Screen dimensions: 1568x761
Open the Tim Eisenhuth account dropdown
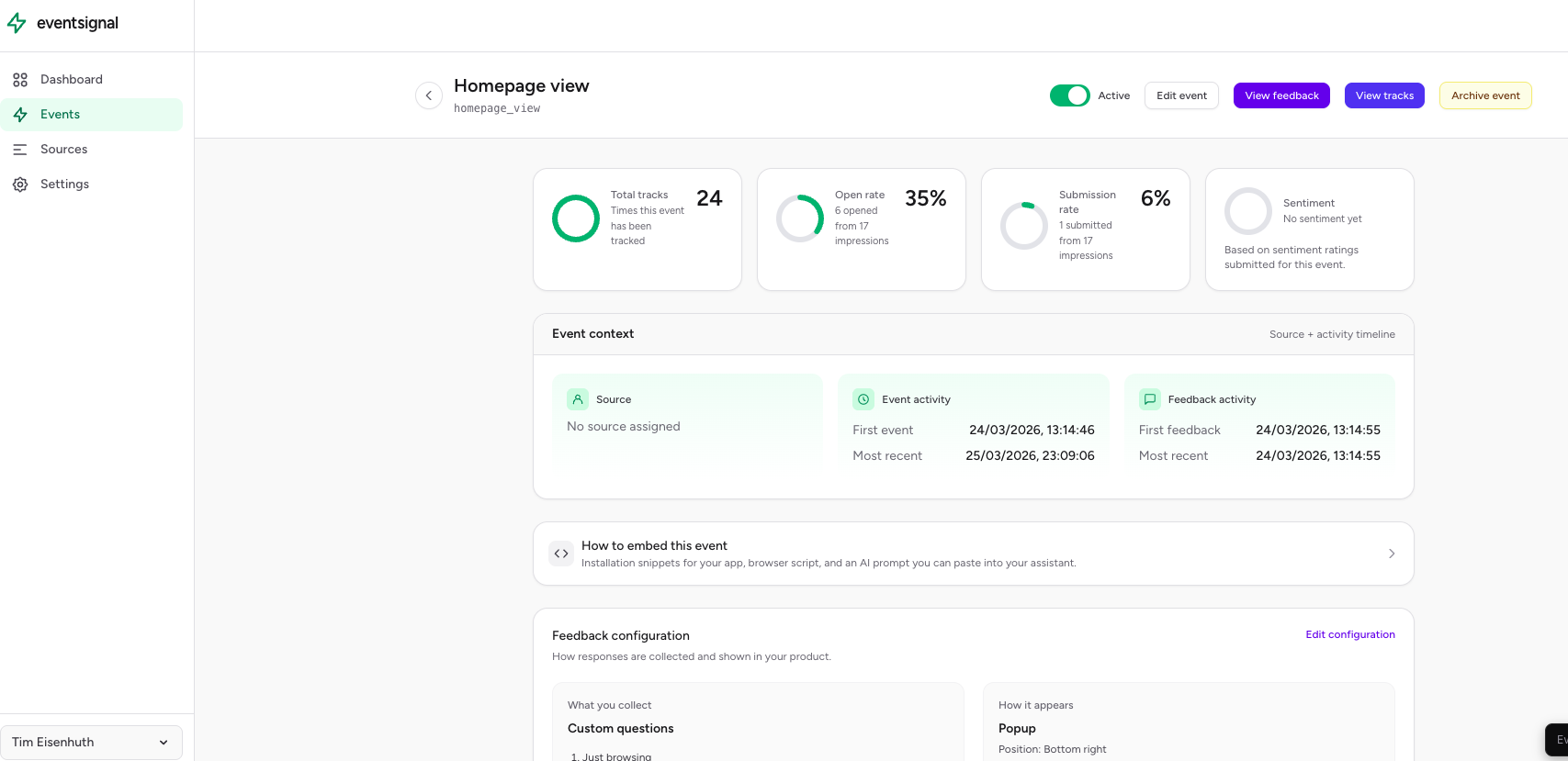click(x=91, y=743)
